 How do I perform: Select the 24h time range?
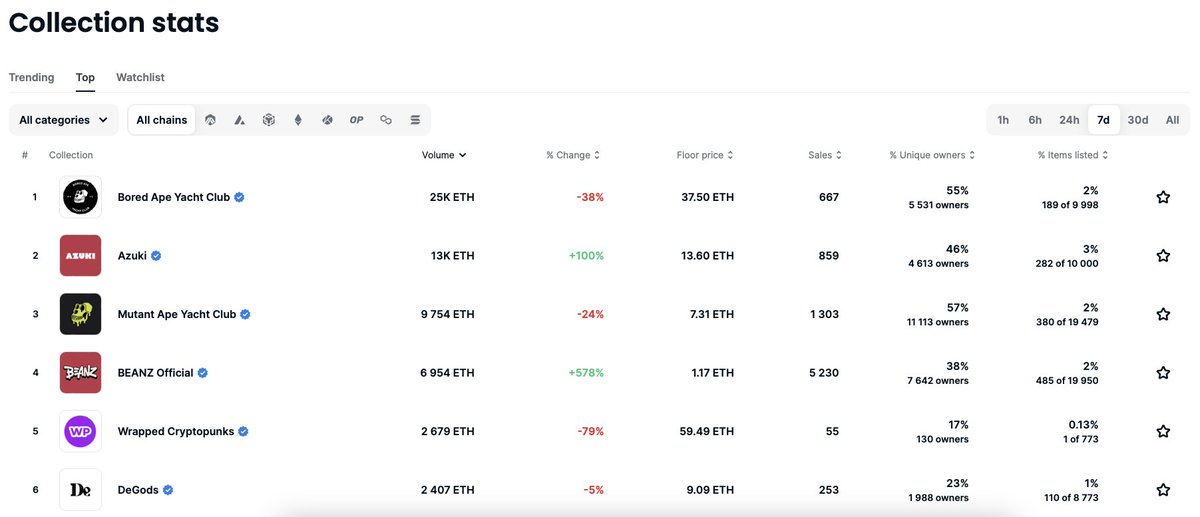point(1069,120)
